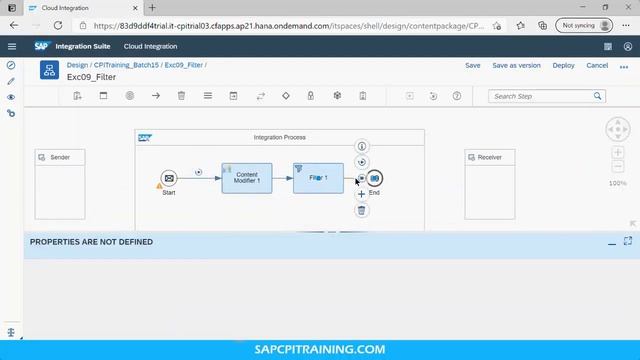Open the Not syncing profile button
Viewport: 640px width, 360px height.
[x=584, y=25]
